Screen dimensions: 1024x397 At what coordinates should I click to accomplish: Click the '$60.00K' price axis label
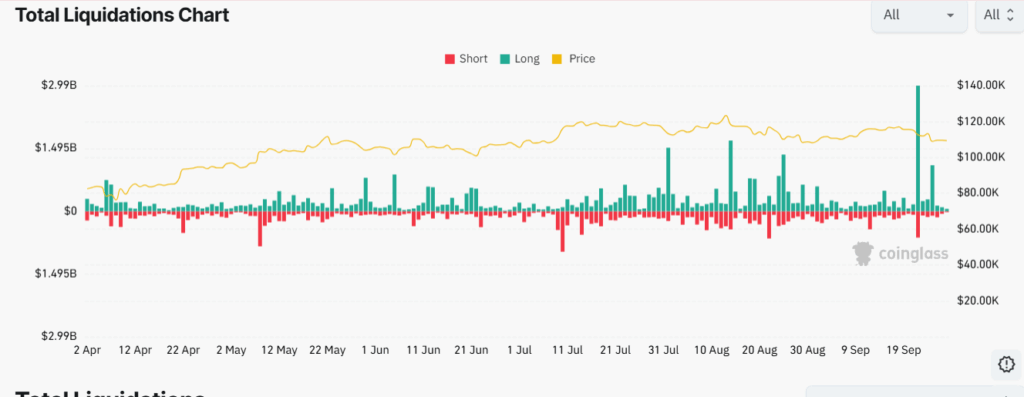coord(977,229)
